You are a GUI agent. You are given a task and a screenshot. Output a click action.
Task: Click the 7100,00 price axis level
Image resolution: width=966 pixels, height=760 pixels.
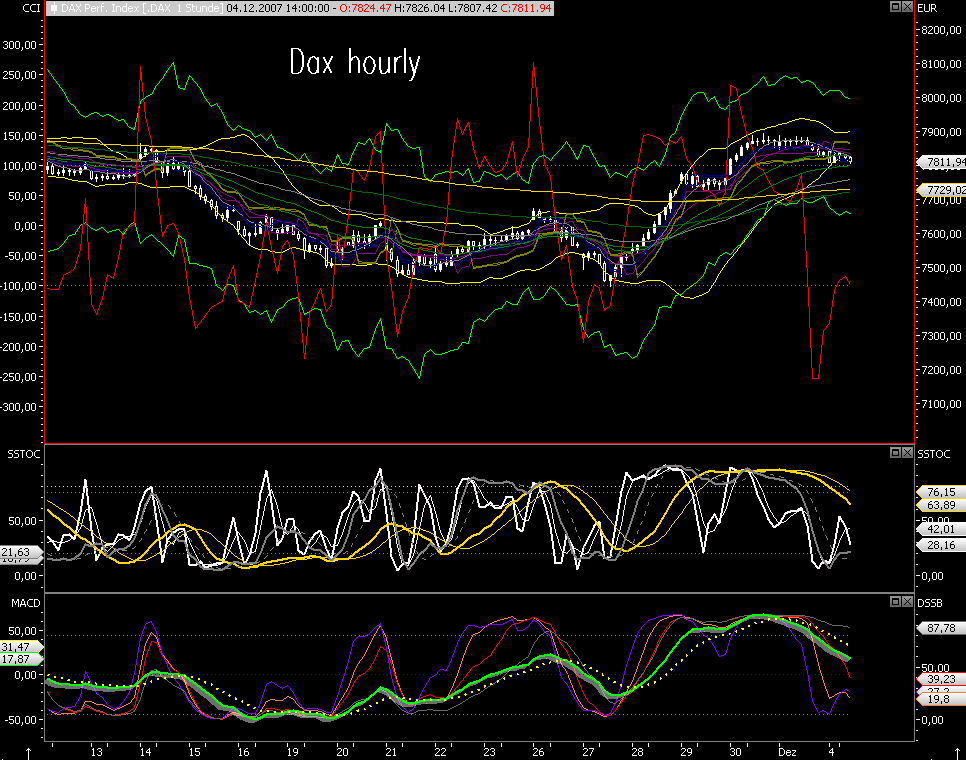point(941,404)
